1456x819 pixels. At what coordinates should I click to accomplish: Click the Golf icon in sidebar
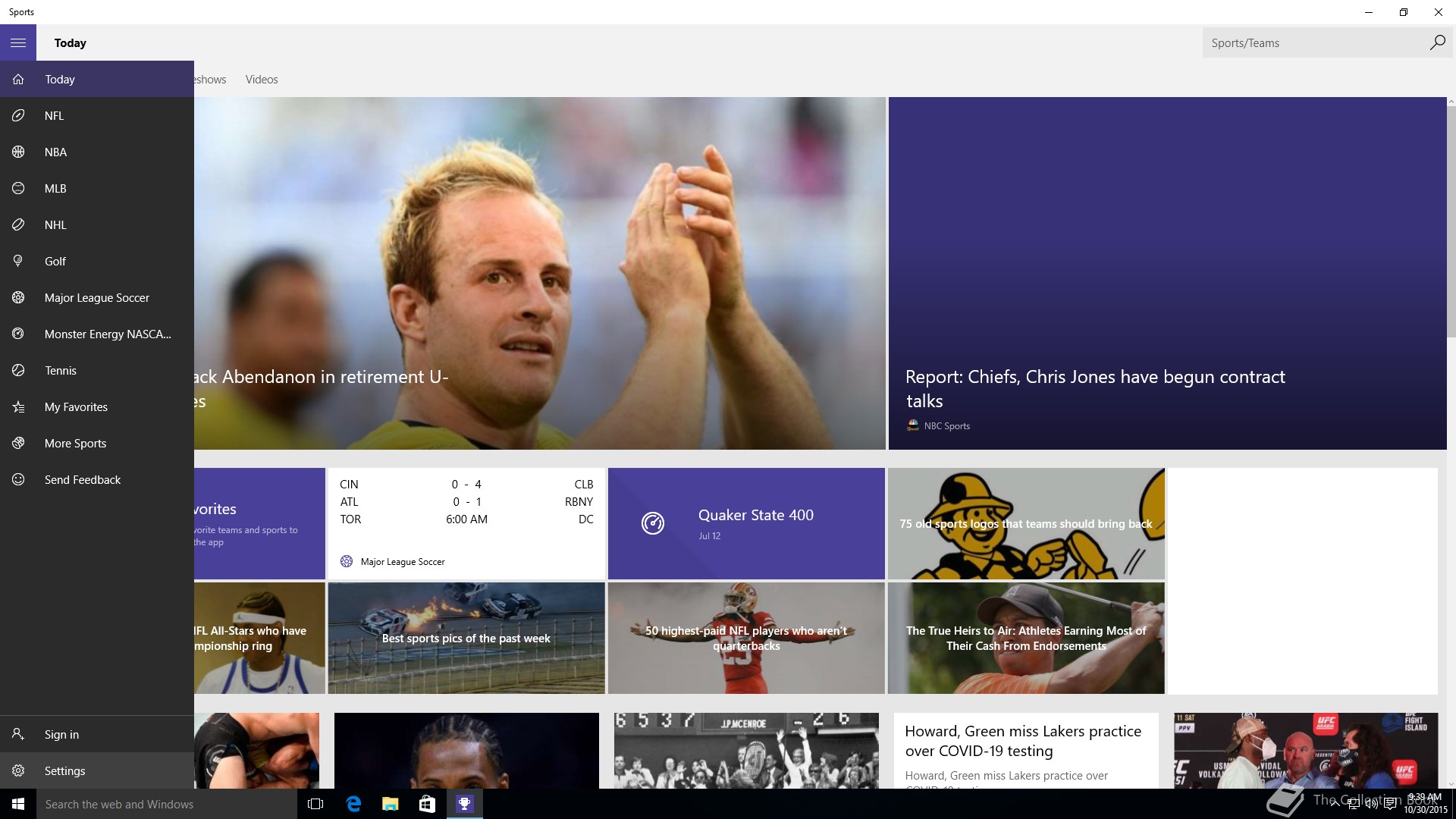[18, 261]
